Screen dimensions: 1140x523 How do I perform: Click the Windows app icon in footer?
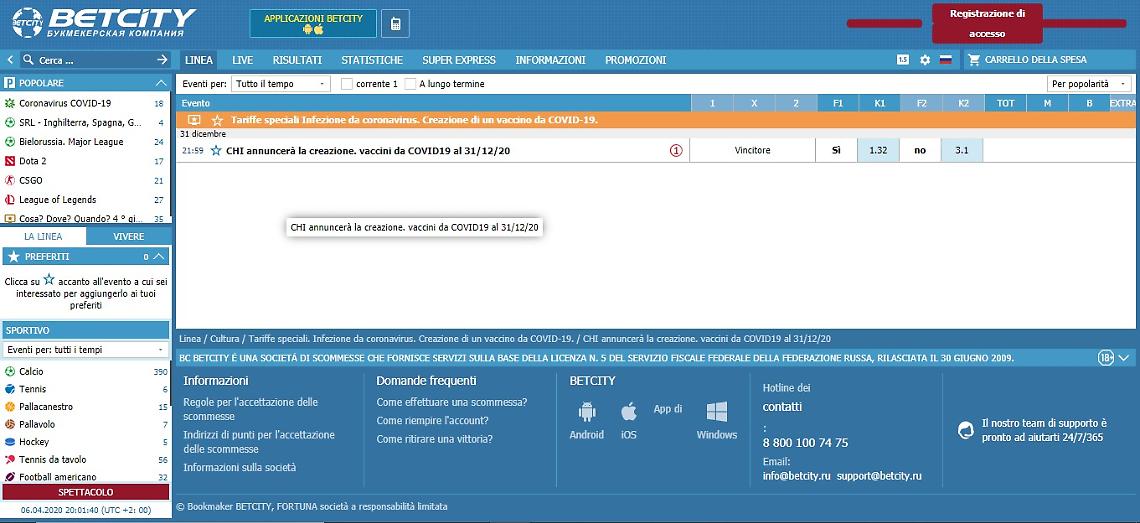tap(717, 412)
